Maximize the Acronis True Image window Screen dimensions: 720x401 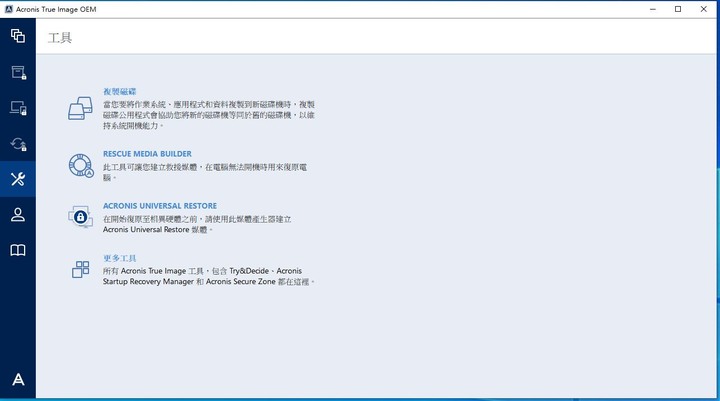point(678,9)
